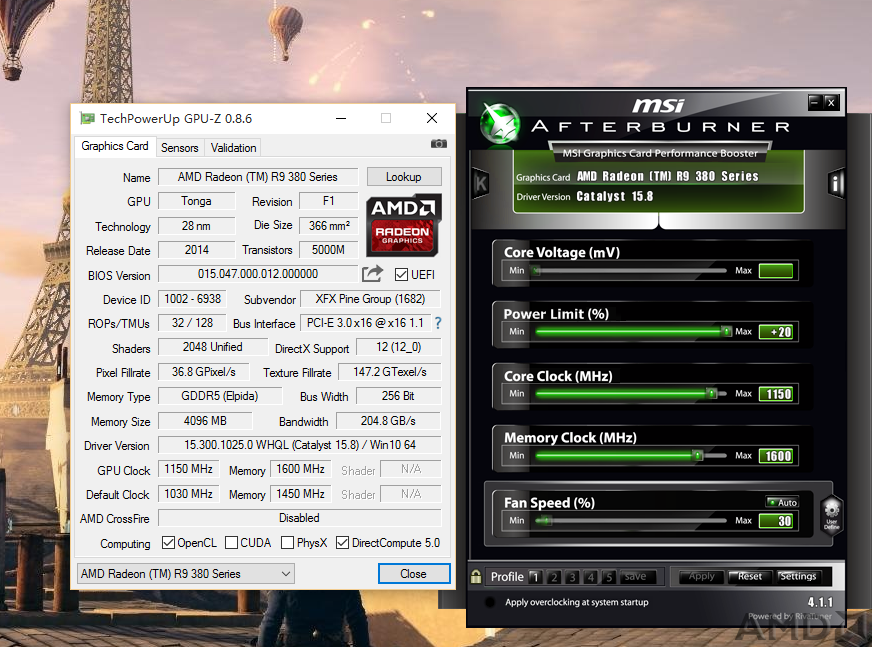The image size is (872, 647).
Task: Toggle Apply overclocking at system startup
Action: point(490,602)
